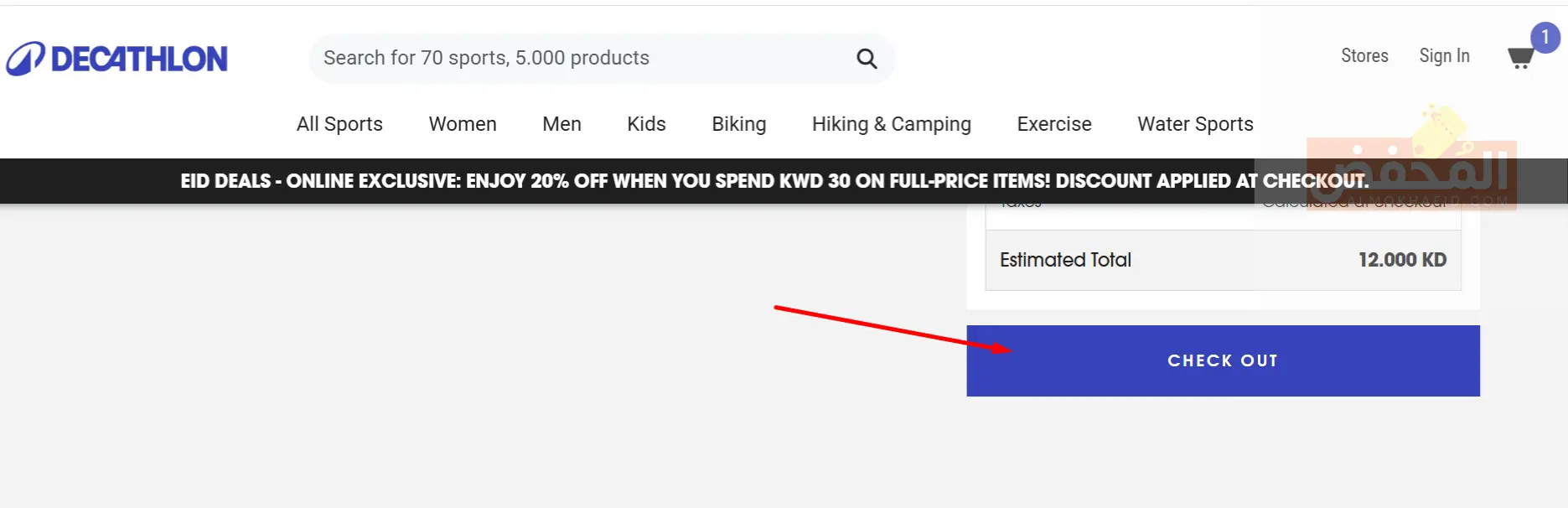The height and width of the screenshot is (508, 1568).
Task: Select the Men menu item
Action: [x=561, y=124]
